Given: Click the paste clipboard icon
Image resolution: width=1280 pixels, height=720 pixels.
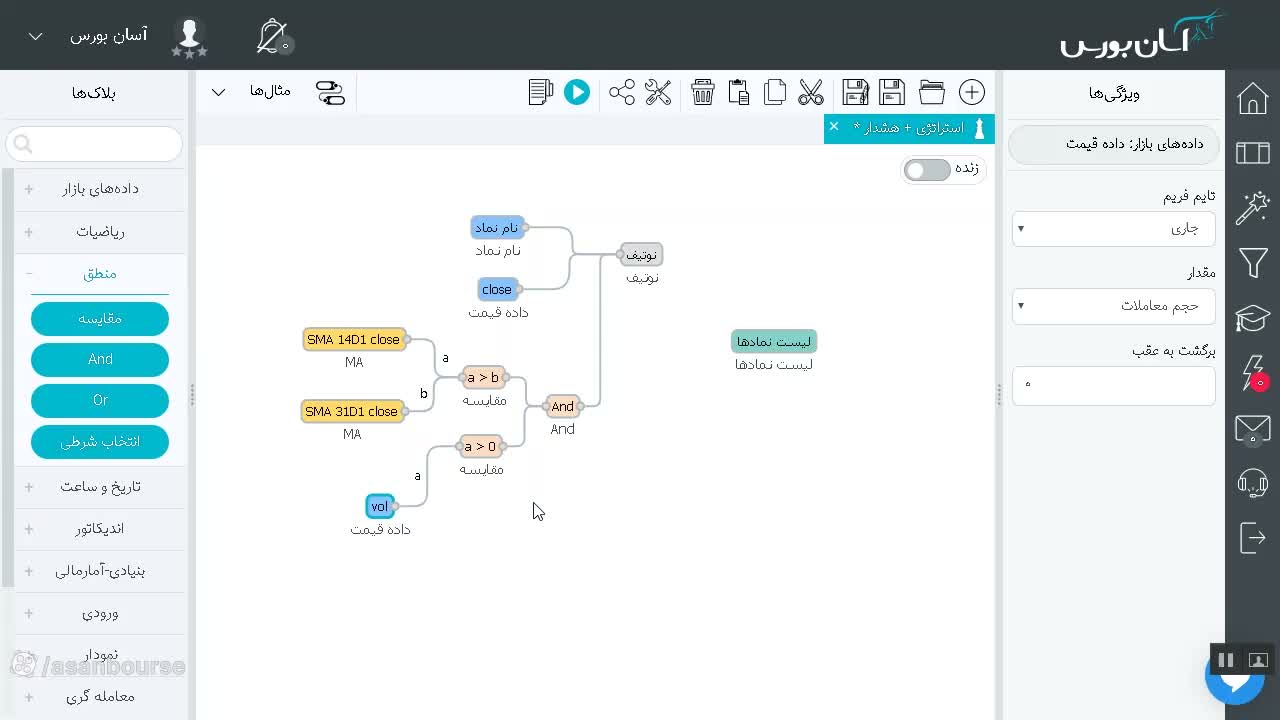Looking at the screenshot, I should coord(739,92).
